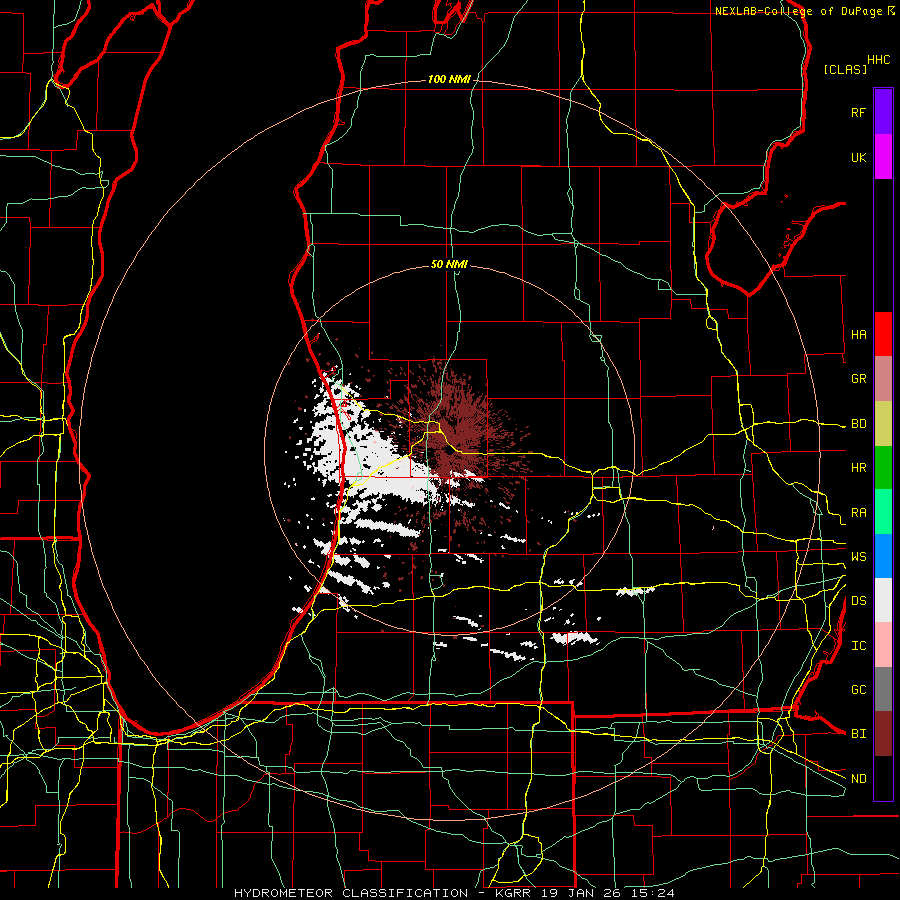Click the 'DS' legend label

[x=858, y=601]
